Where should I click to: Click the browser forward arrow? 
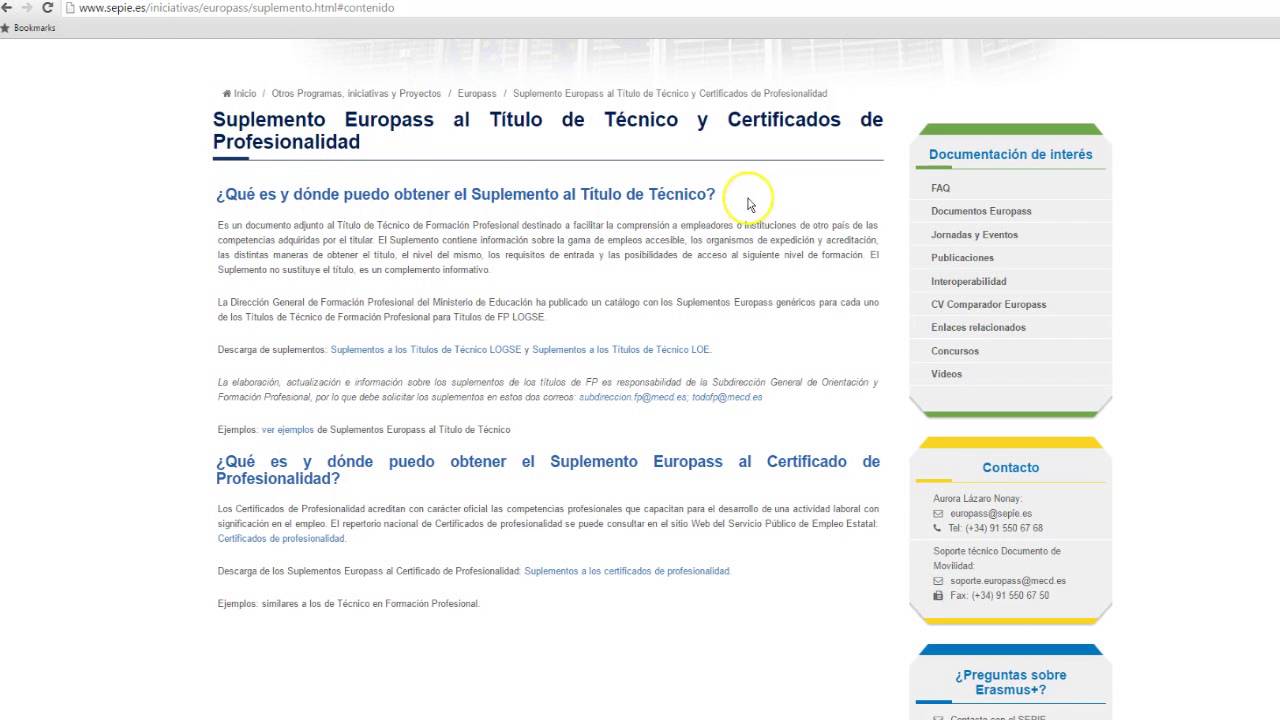tap(27, 7)
